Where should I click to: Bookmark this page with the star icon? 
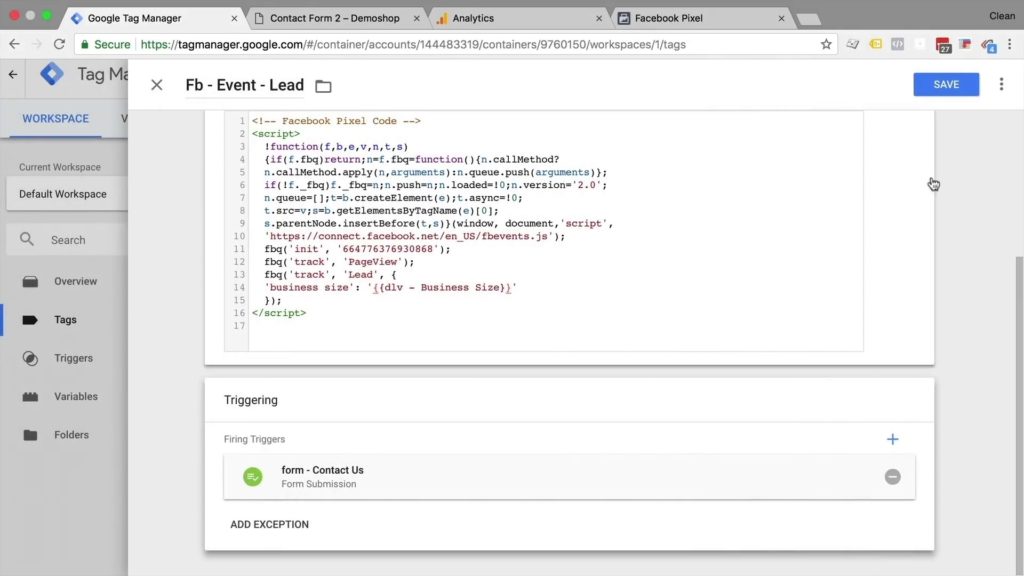[826, 44]
